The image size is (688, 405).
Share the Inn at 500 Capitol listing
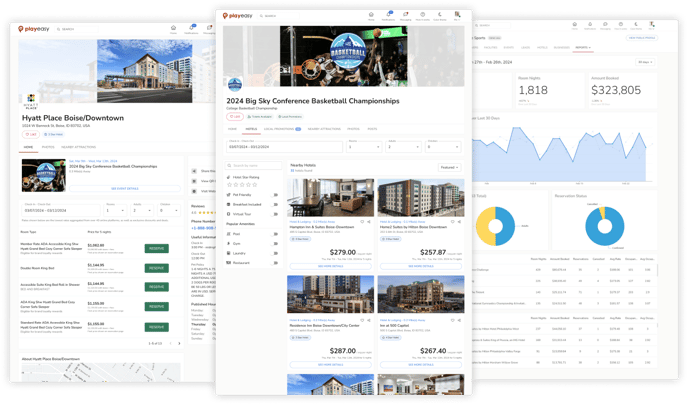click(459, 320)
